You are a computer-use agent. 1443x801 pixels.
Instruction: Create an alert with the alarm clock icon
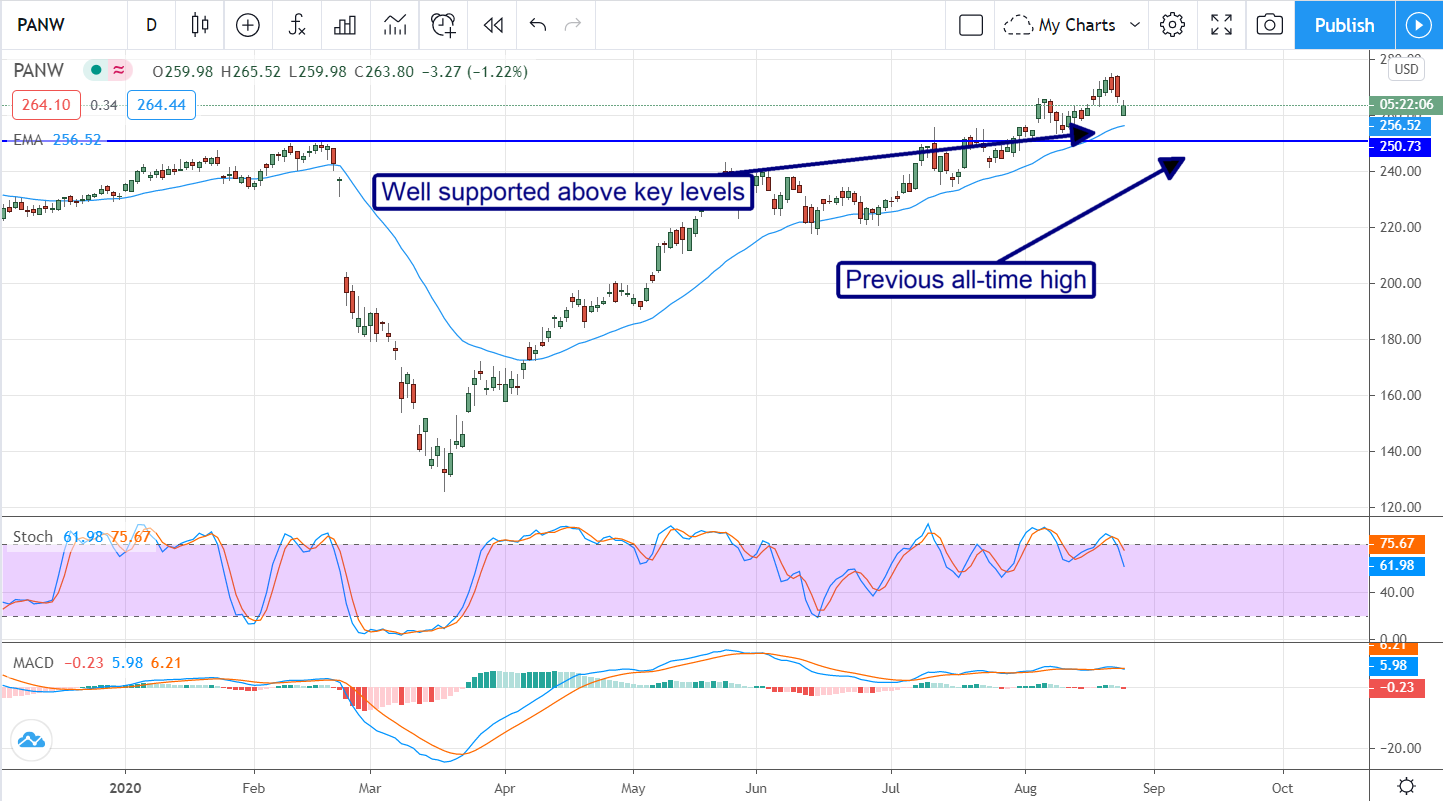pos(443,25)
